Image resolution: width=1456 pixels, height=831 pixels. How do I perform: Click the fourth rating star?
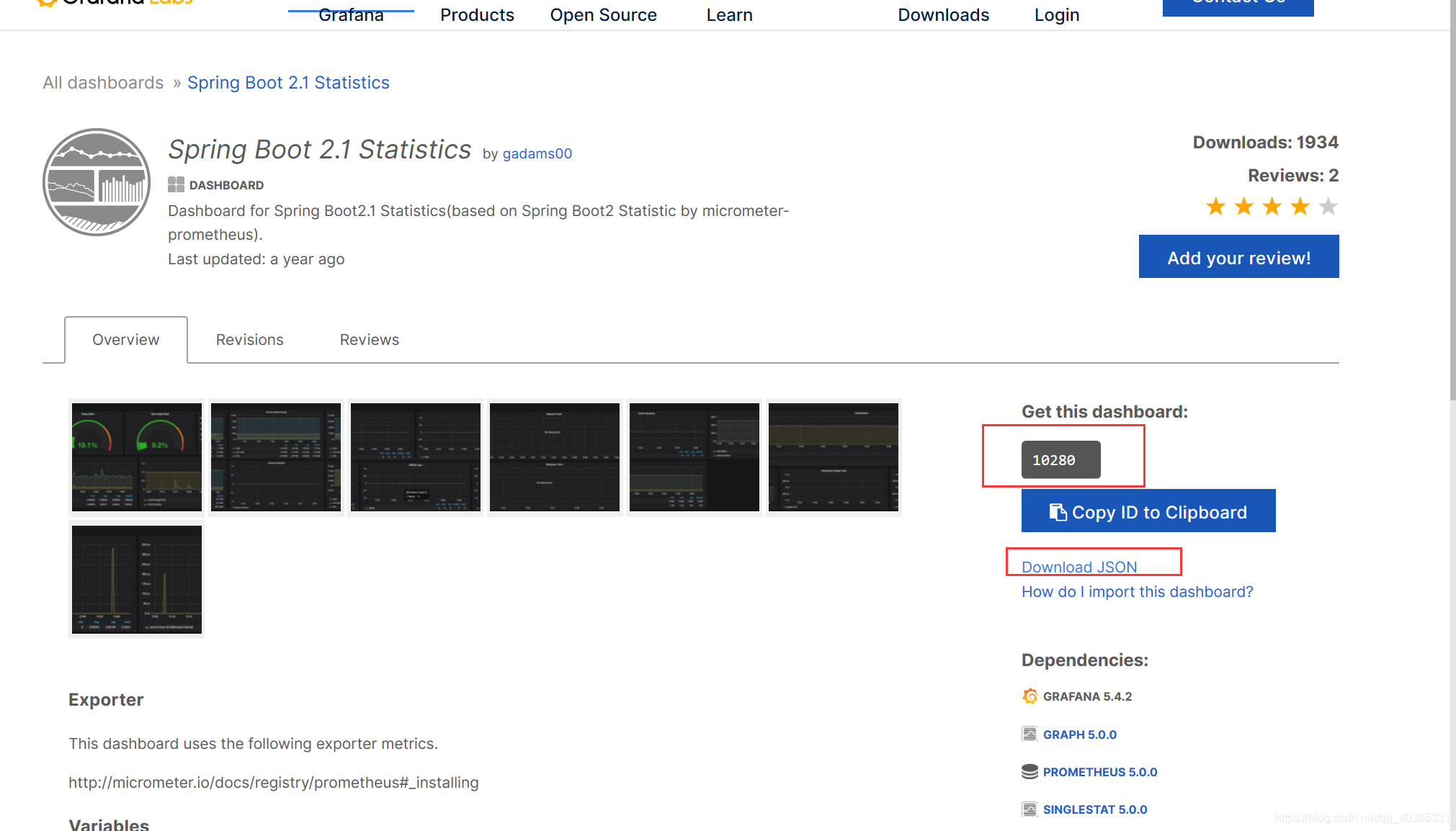tap(1300, 207)
